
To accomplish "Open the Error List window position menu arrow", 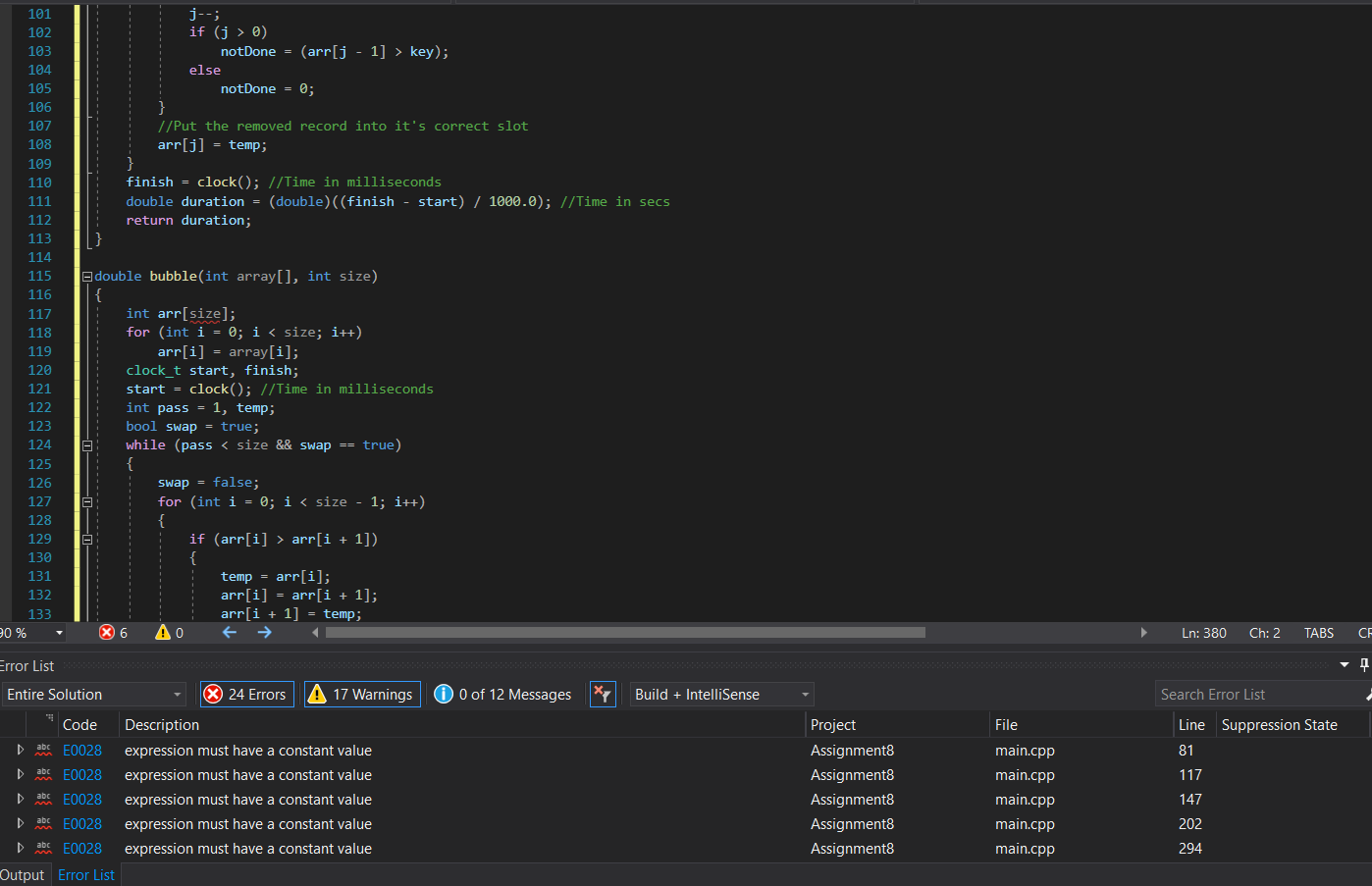I will click(1345, 665).
